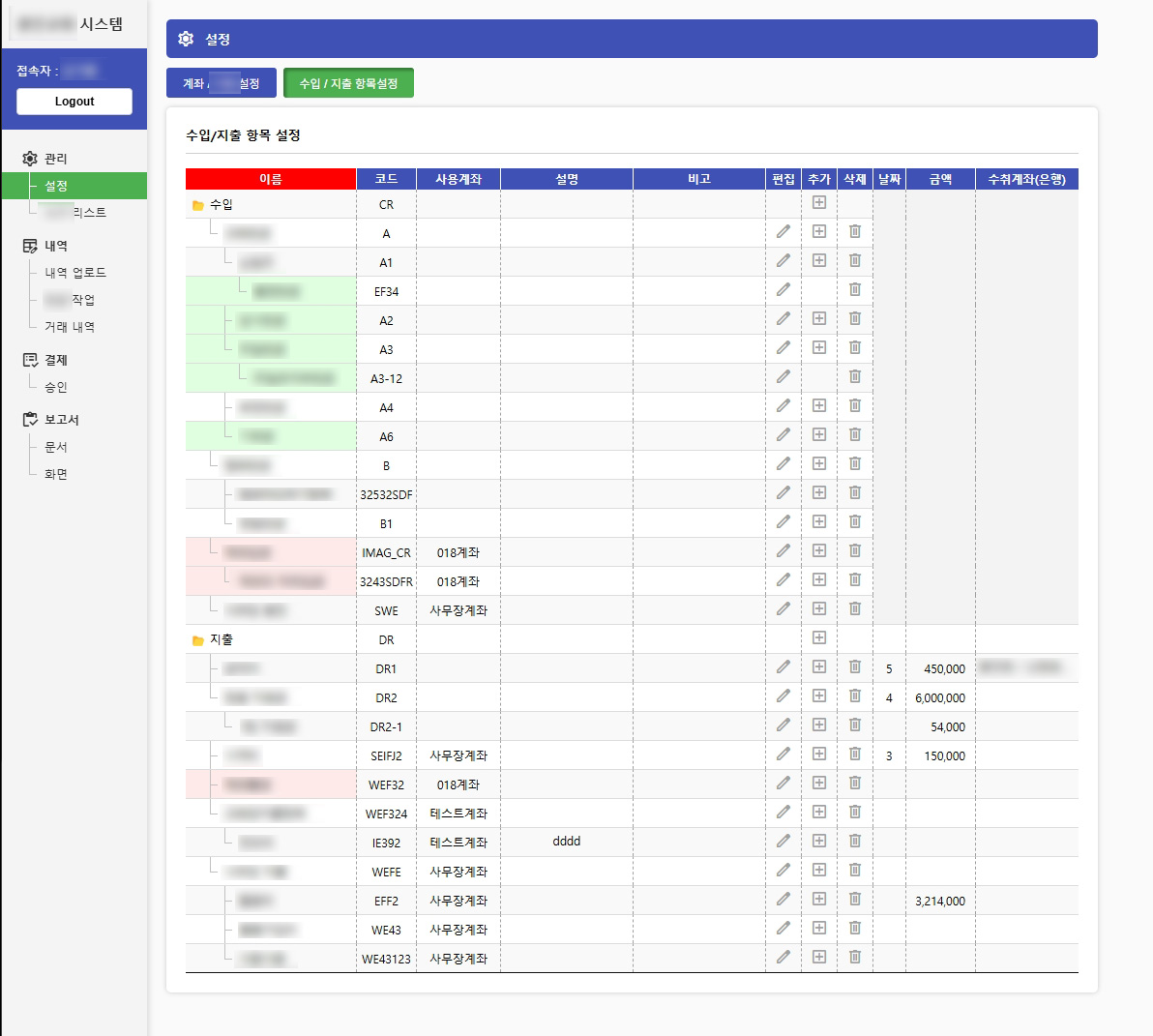Click the red 이름 column header
Viewport: 1153px width, 1036px height.
pyautogui.click(x=271, y=179)
